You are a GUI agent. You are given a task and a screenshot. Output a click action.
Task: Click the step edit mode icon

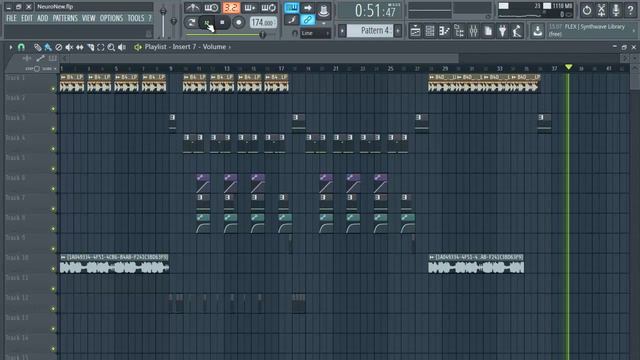[x=291, y=20]
